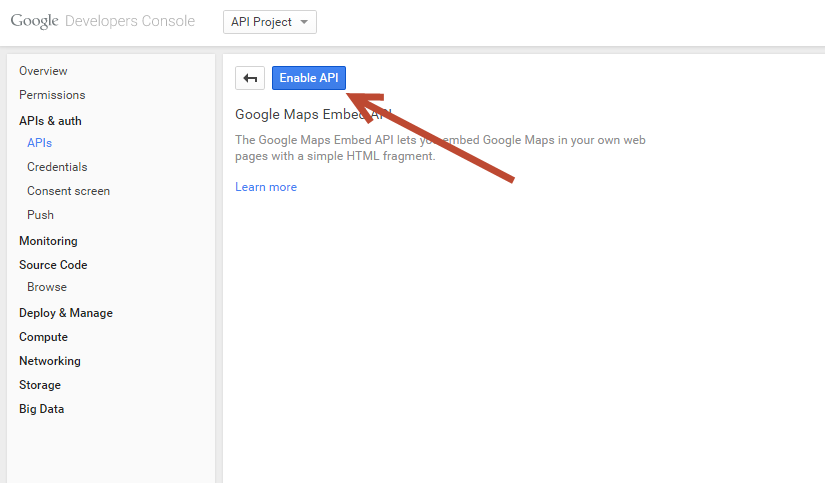Open the Learn more link
The height and width of the screenshot is (483, 825).
pyautogui.click(x=266, y=187)
